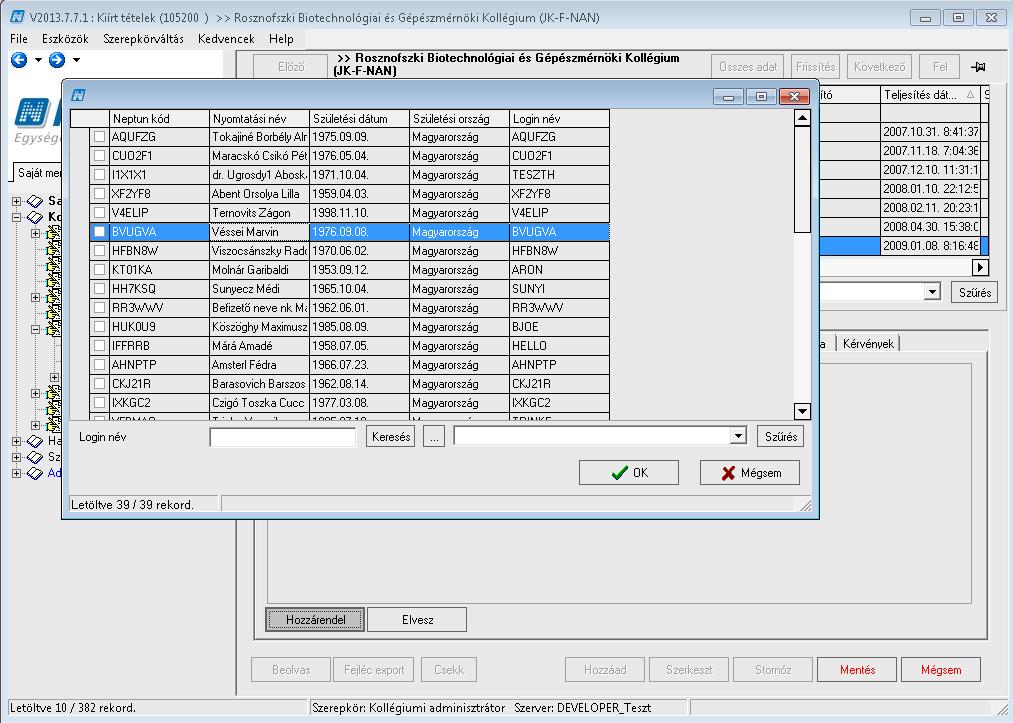Switch to the Kérvények tab
Screen dimensions: 1013x723
click(868, 344)
